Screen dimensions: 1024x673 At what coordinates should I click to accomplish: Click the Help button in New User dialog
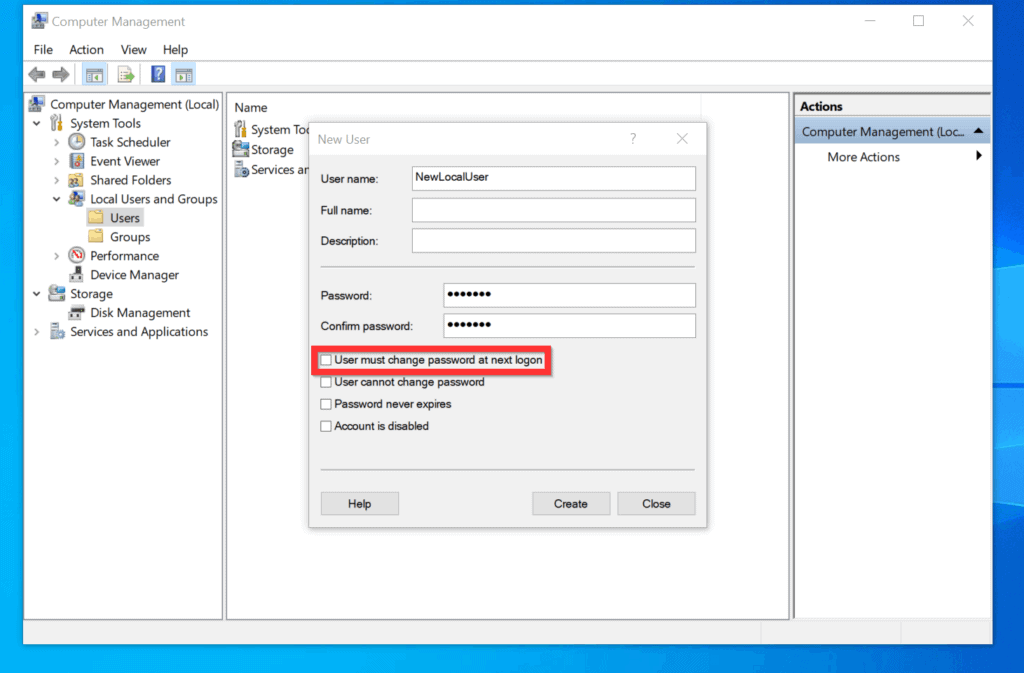click(x=359, y=503)
